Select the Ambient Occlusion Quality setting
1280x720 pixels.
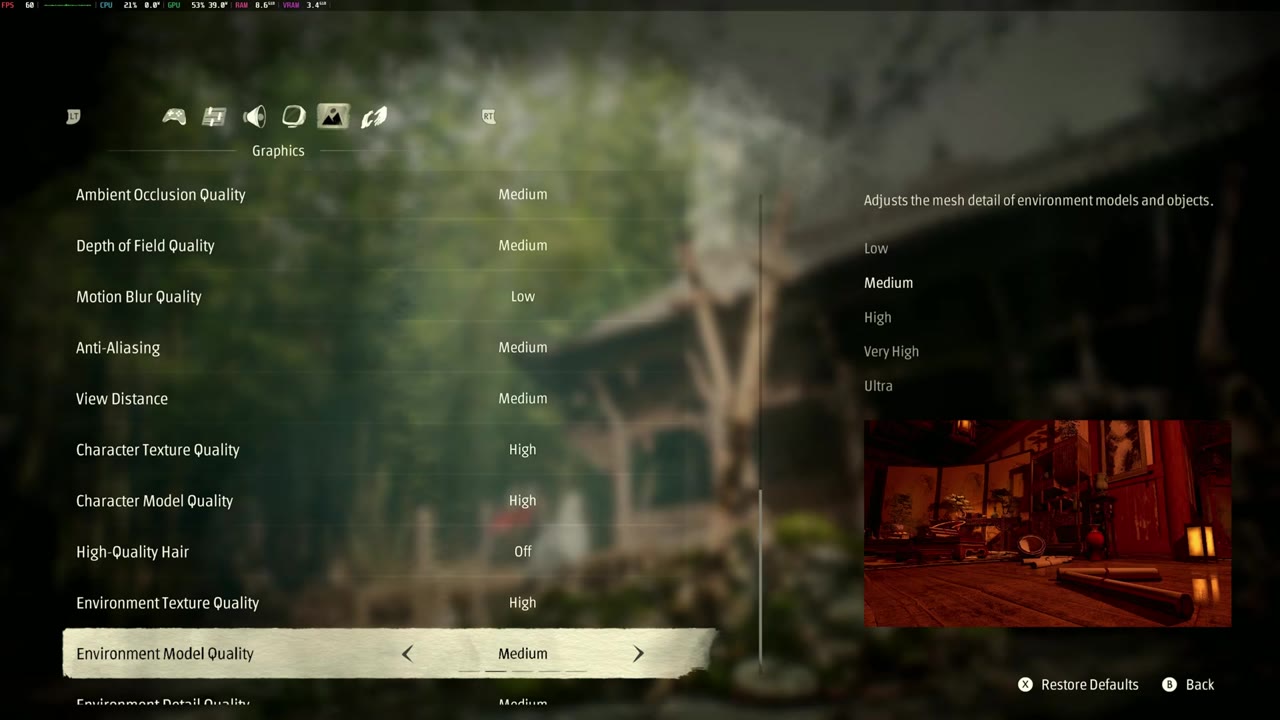click(390, 195)
